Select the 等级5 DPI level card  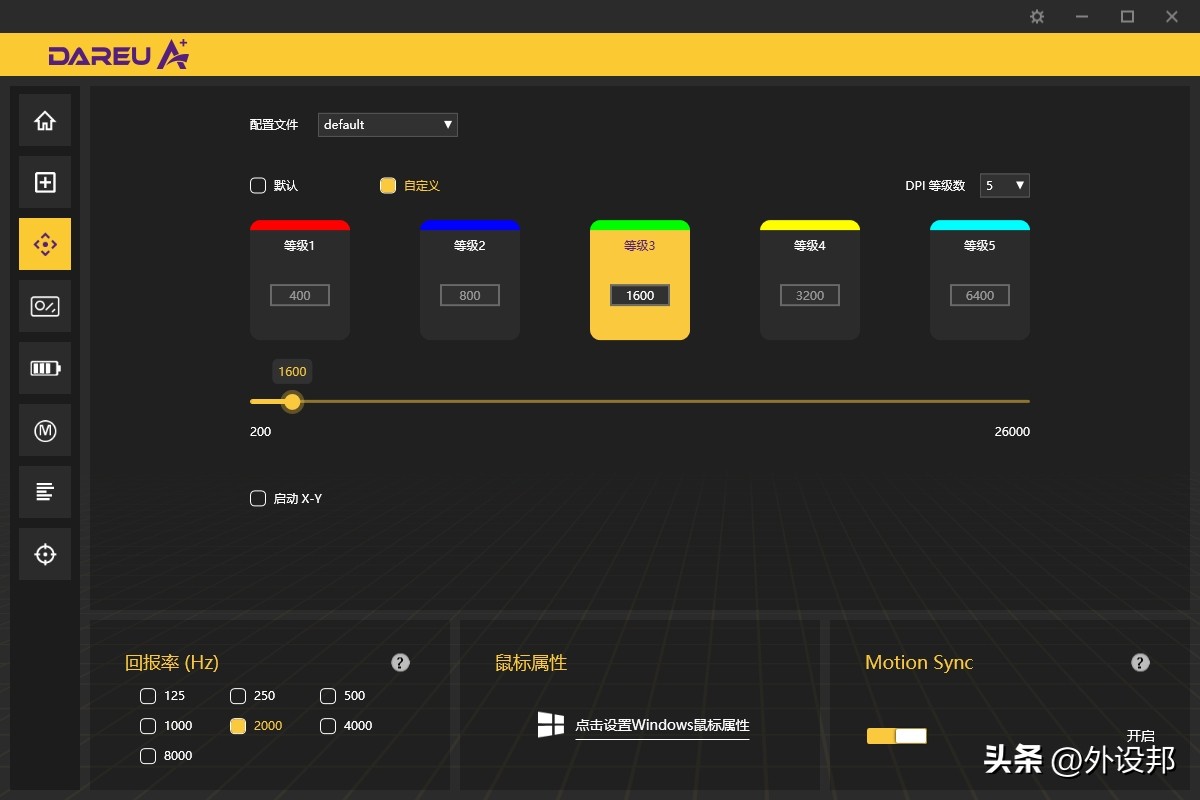pos(980,280)
